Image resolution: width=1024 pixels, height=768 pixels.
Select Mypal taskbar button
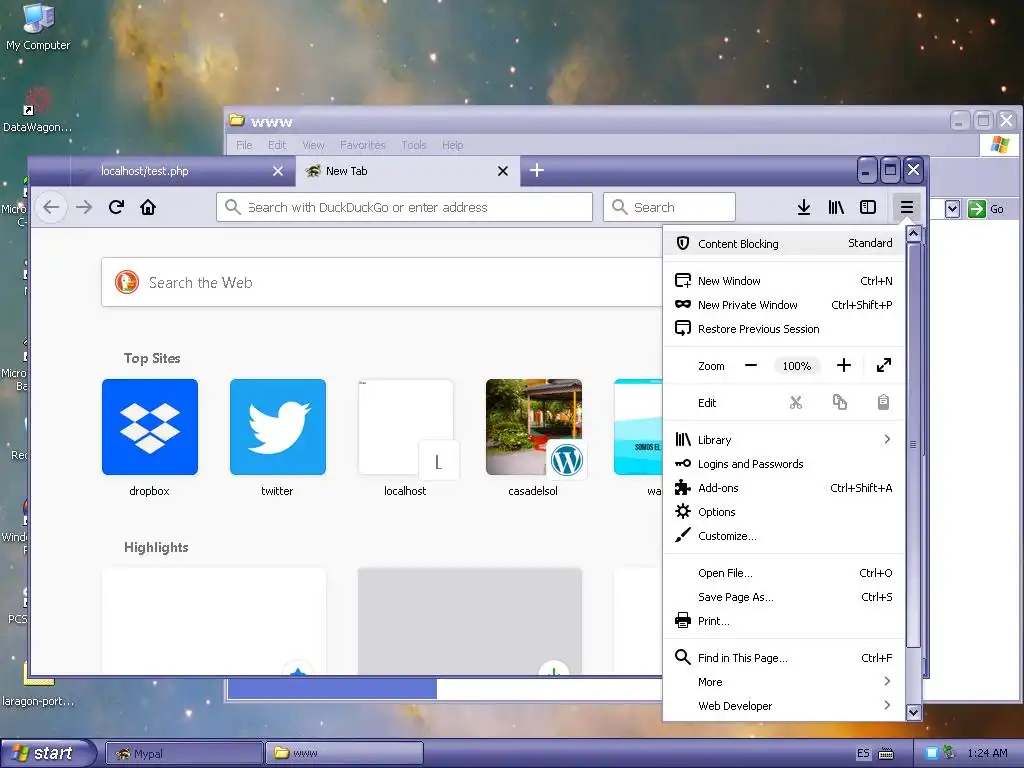(185, 754)
